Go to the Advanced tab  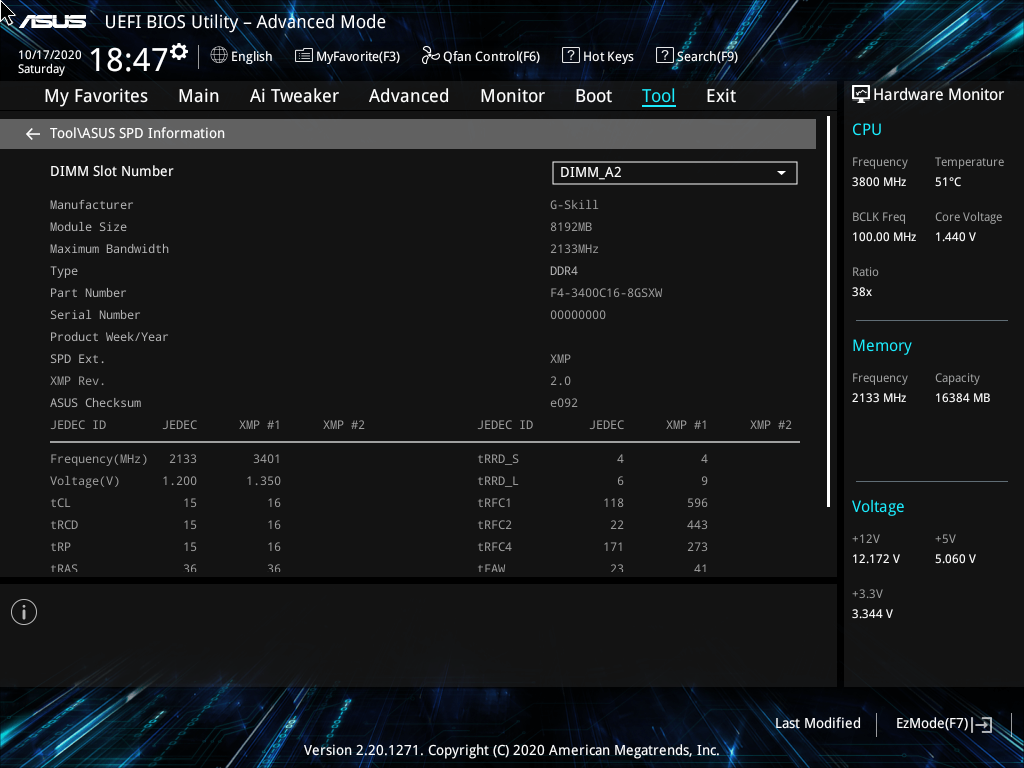tap(409, 96)
